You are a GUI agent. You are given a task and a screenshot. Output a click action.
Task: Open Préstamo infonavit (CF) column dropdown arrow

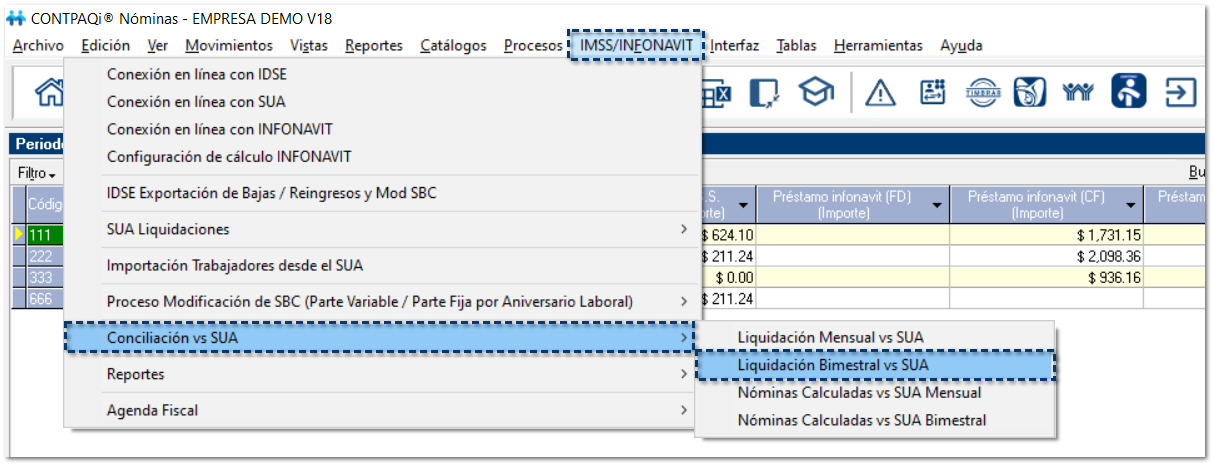coord(1132,205)
